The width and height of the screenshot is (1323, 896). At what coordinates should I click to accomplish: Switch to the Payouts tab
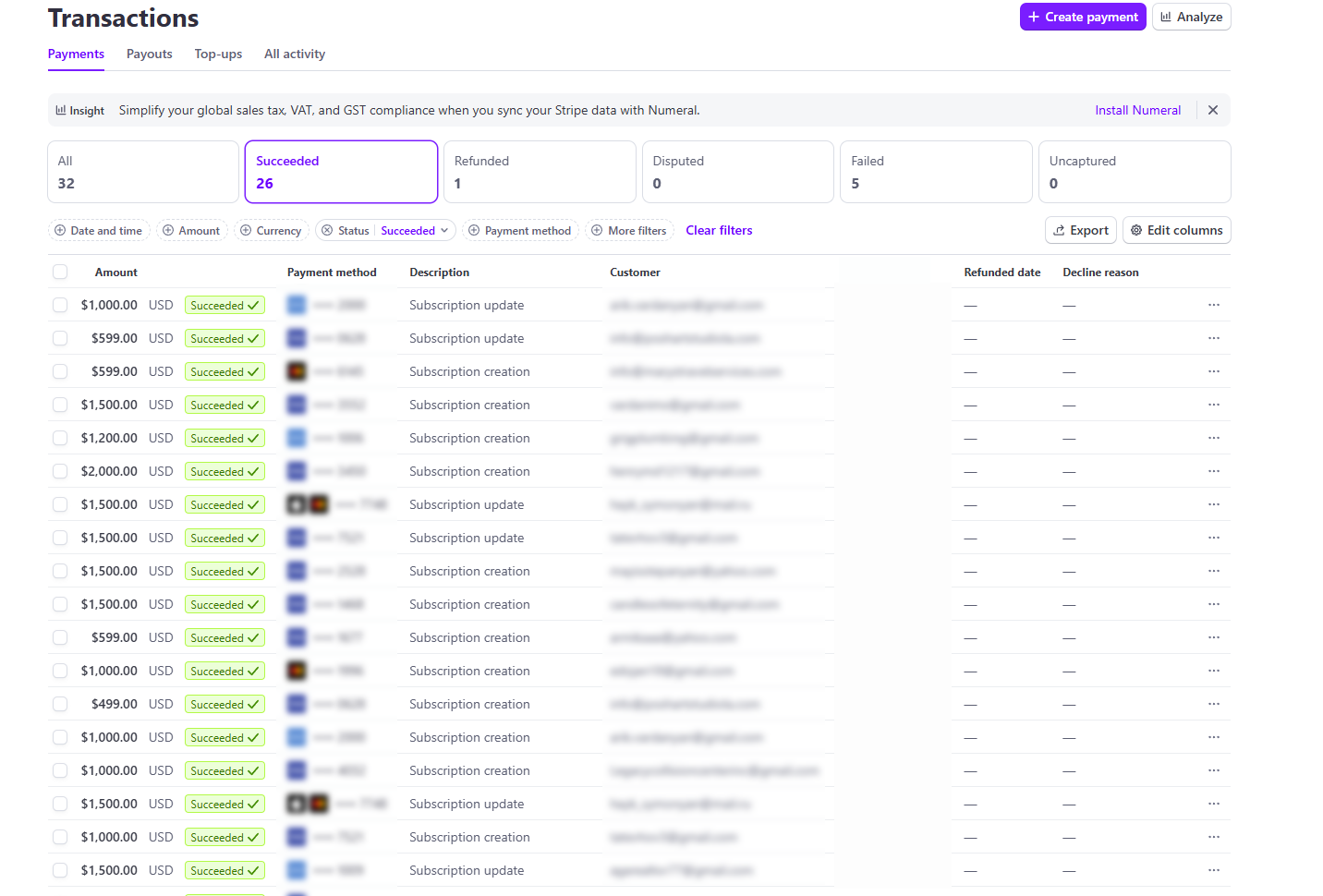149,54
